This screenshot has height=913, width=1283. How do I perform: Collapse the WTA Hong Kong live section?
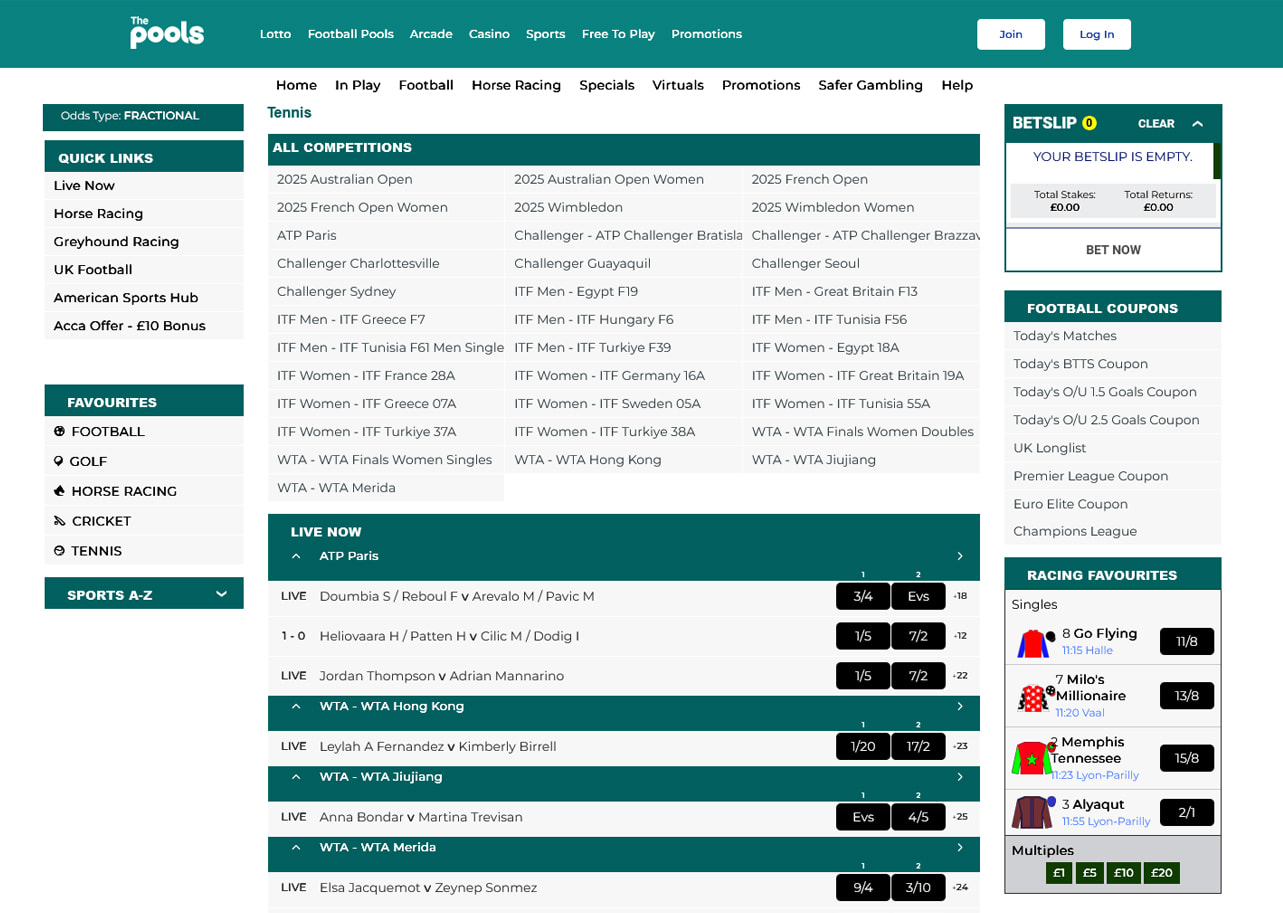(296, 706)
